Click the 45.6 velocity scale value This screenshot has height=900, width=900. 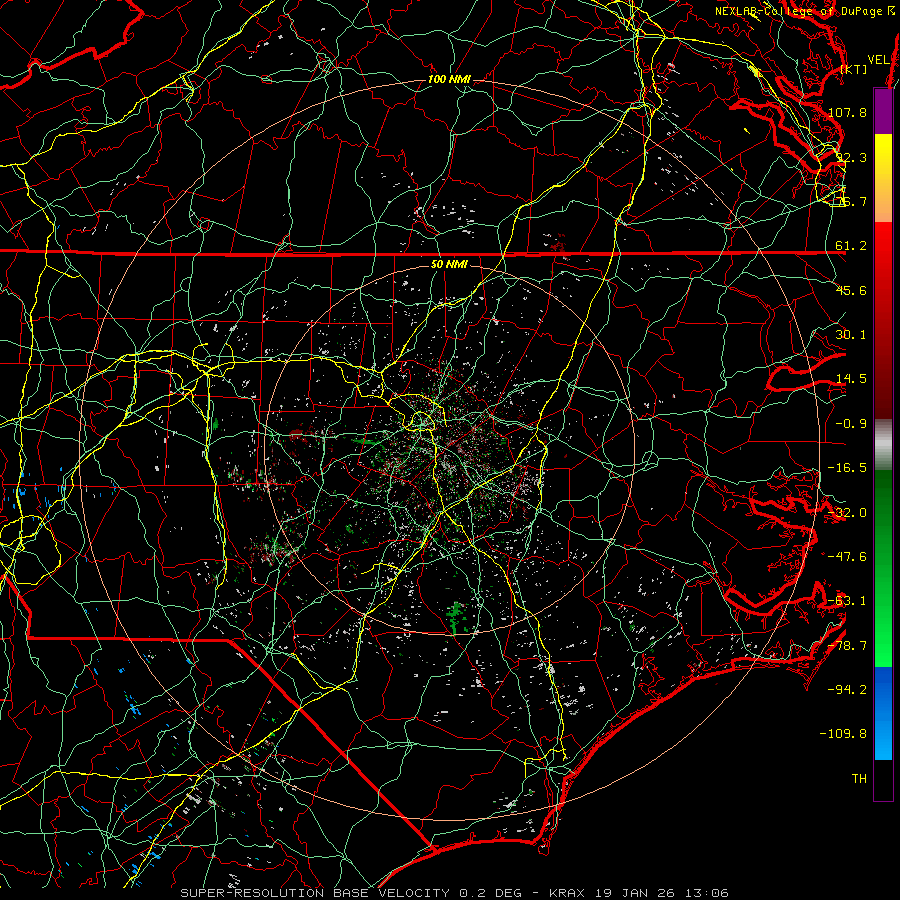pyautogui.click(x=851, y=290)
